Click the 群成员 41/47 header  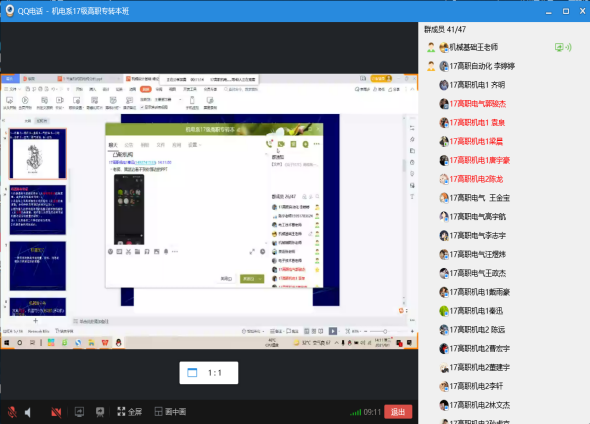445,29
